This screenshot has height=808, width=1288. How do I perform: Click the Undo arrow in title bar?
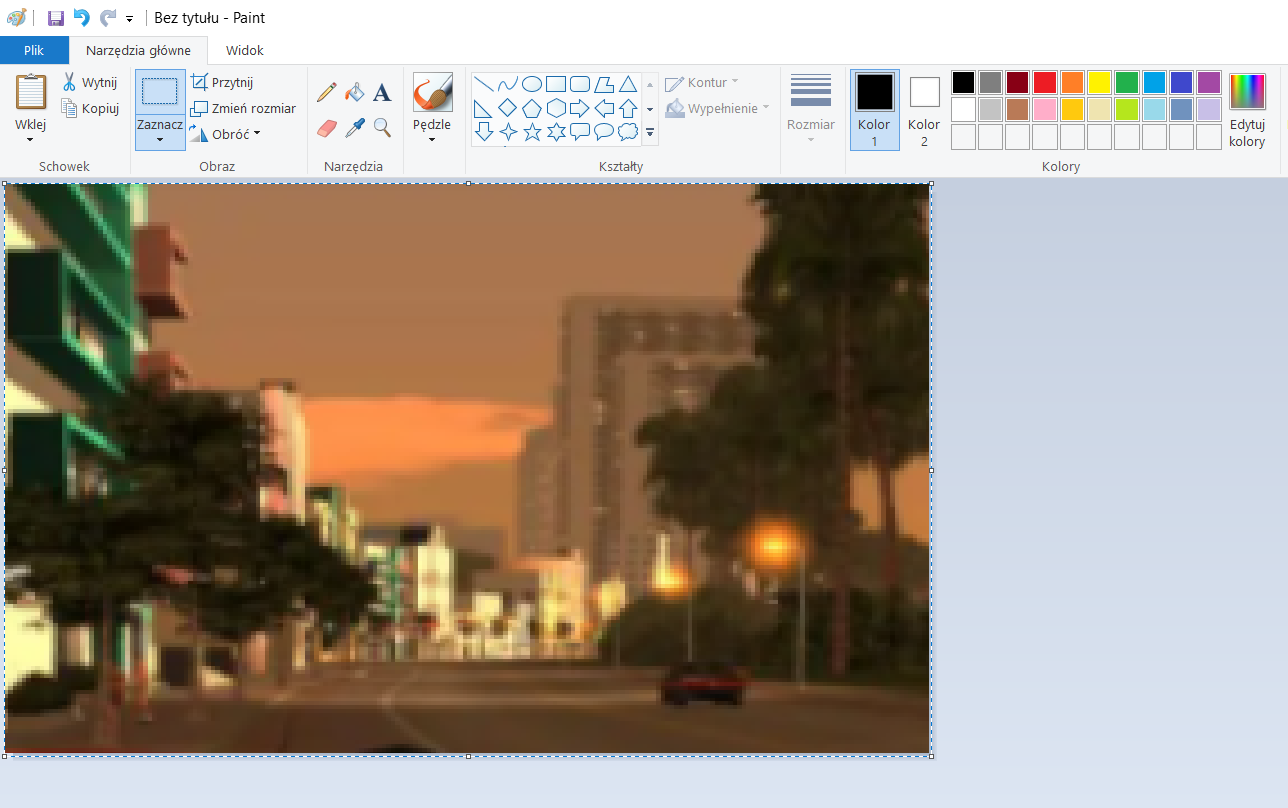coord(82,18)
